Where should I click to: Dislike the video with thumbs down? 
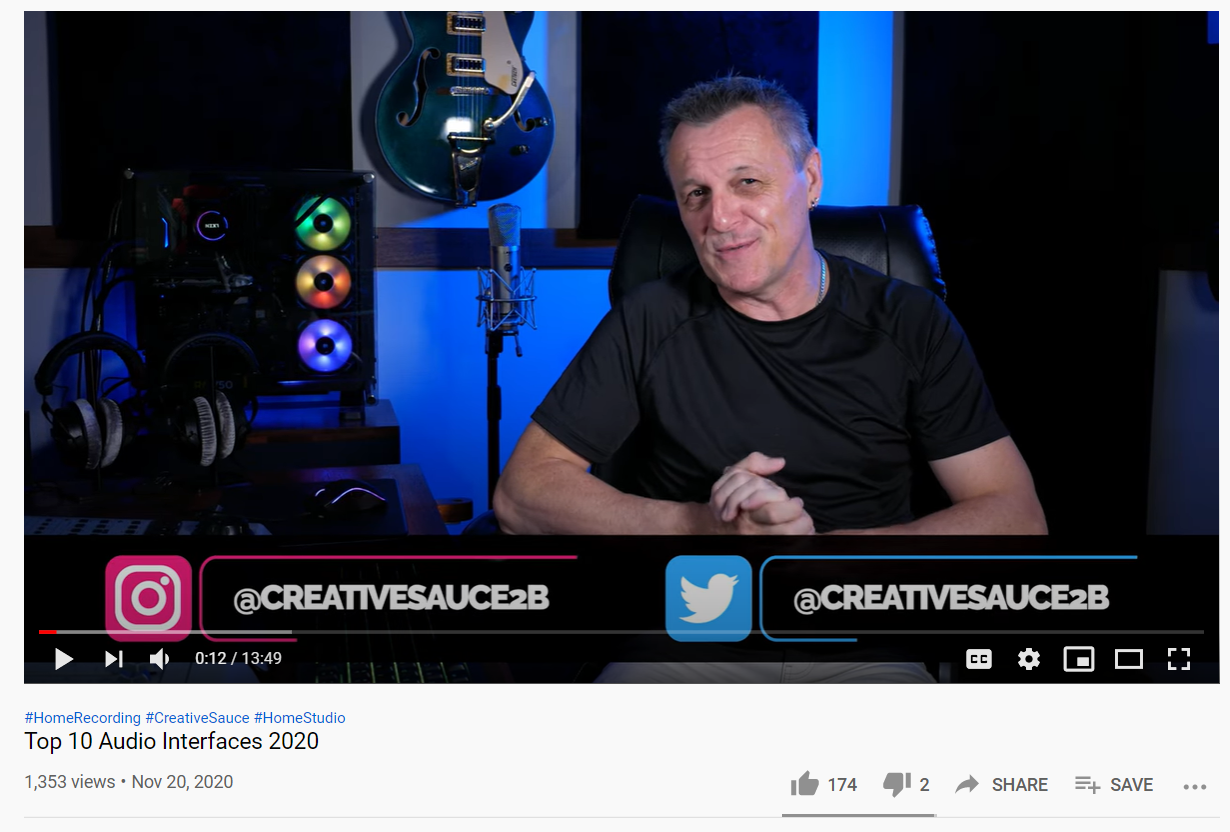(897, 785)
